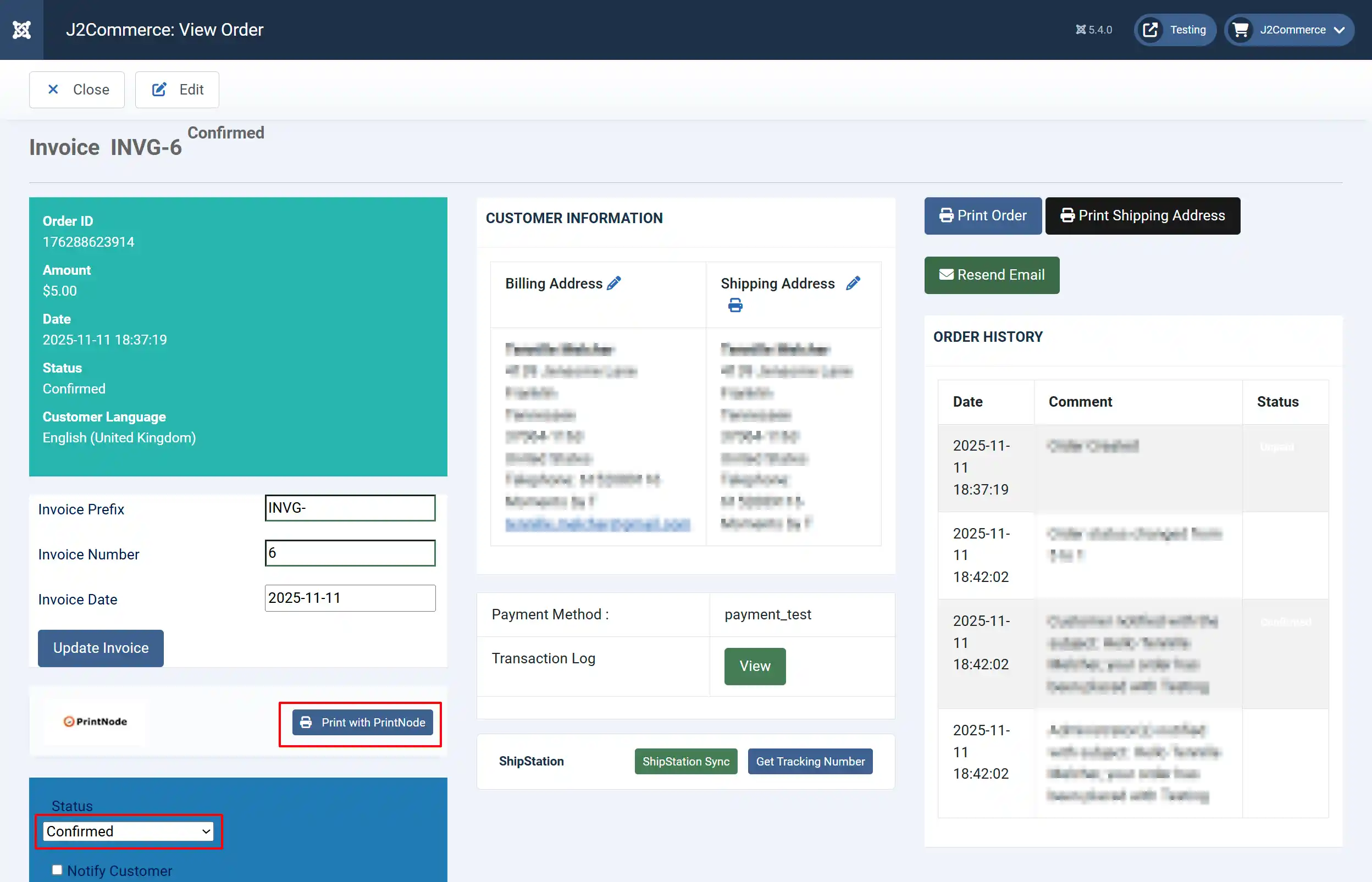Print shipping address using small printer icon
This screenshot has width=1372, height=882.
[x=735, y=305]
